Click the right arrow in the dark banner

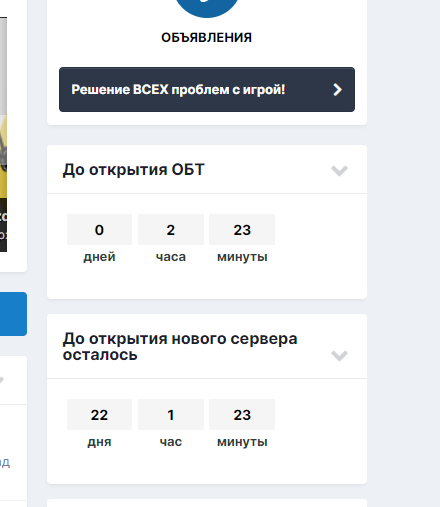(337, 89)
